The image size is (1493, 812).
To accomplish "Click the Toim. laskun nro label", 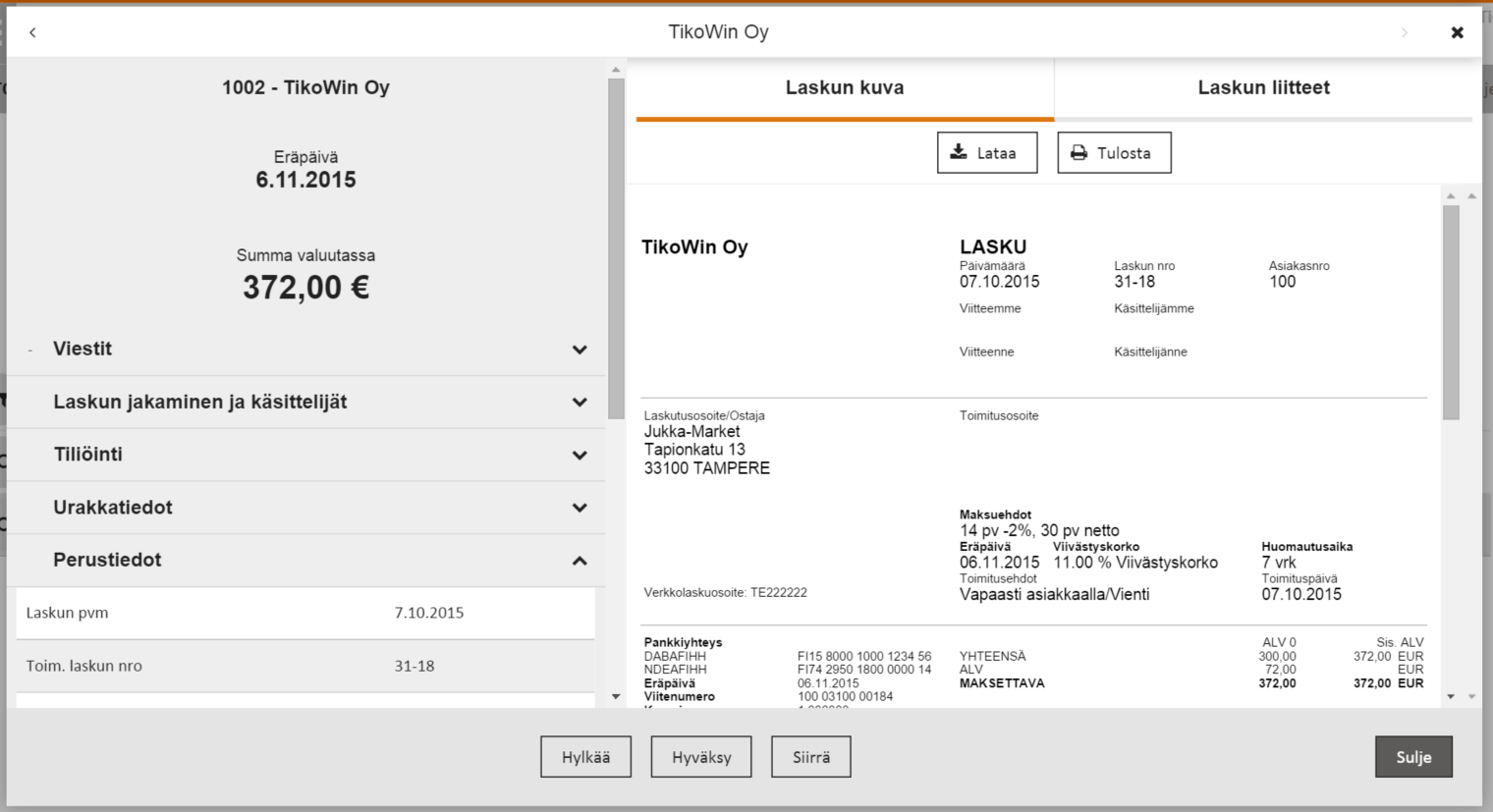I will [84, 666].
